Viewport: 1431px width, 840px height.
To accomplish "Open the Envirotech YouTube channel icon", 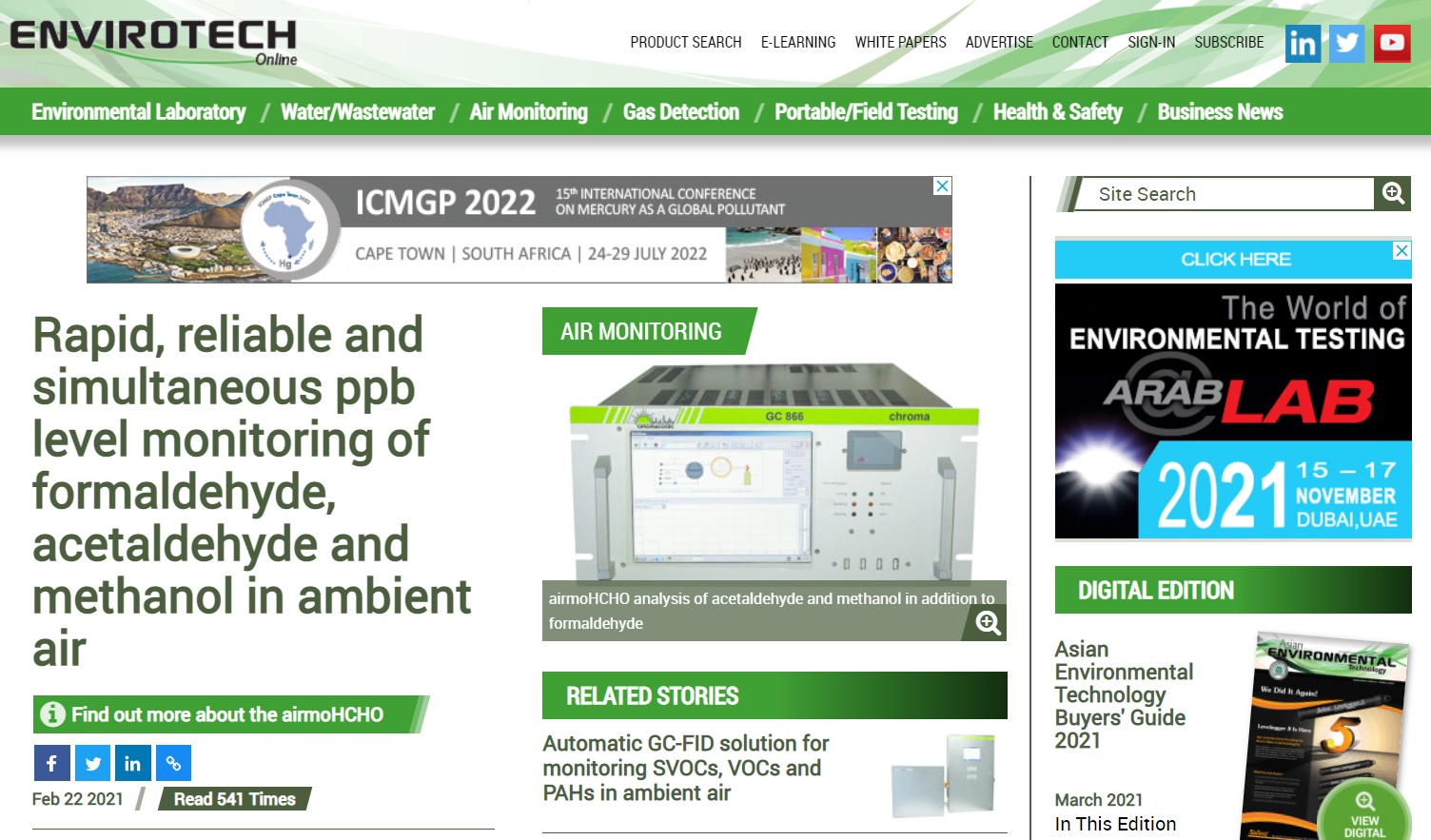I will [1392, 43].
